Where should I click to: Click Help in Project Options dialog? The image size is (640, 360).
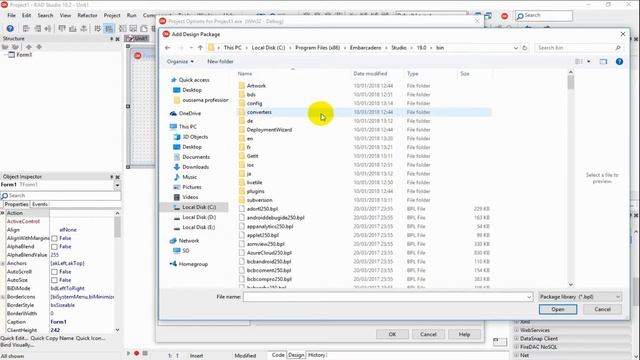click(464, 334)
